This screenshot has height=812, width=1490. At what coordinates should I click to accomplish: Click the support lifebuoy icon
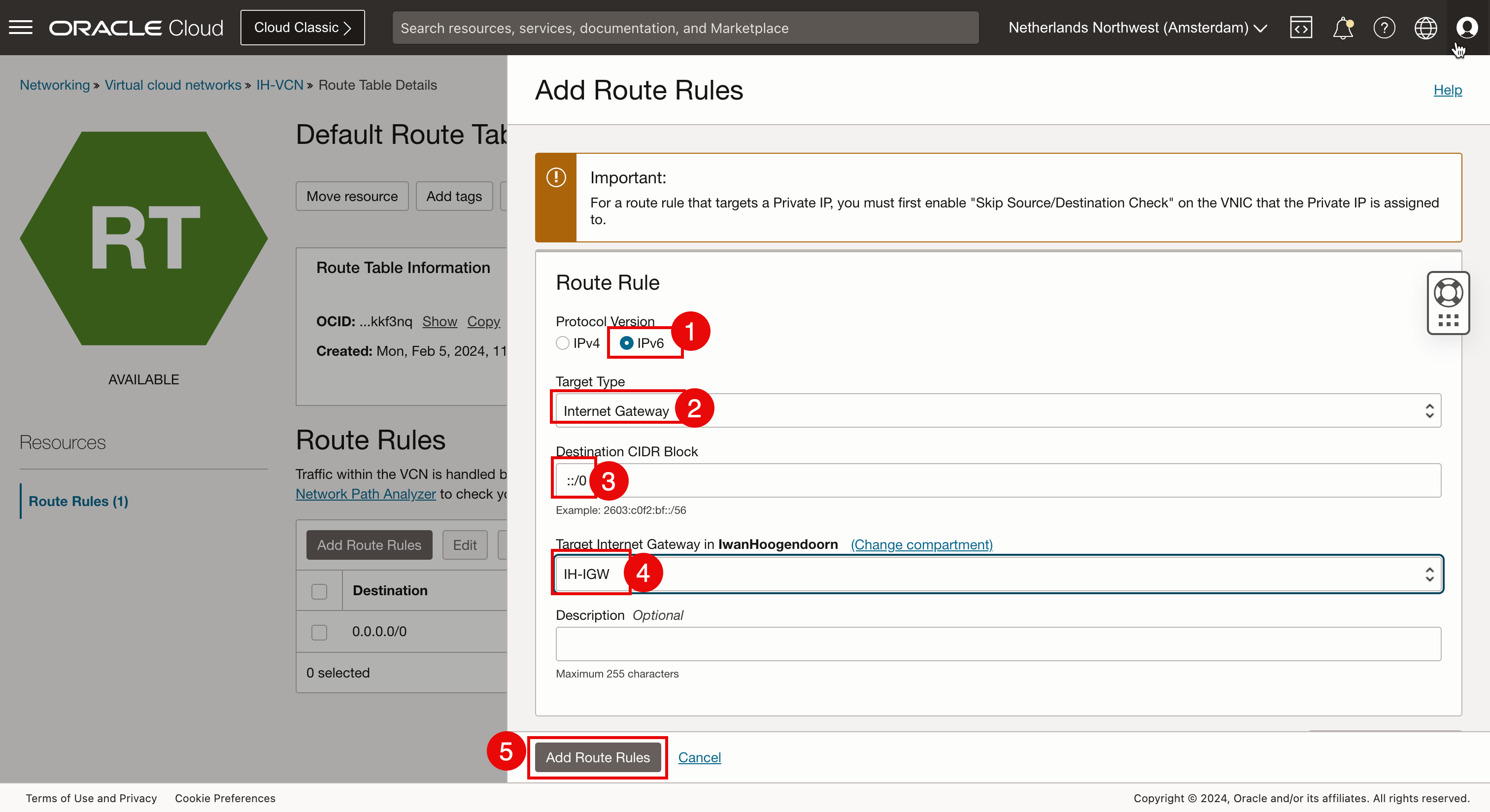(x=1448, y=293)
